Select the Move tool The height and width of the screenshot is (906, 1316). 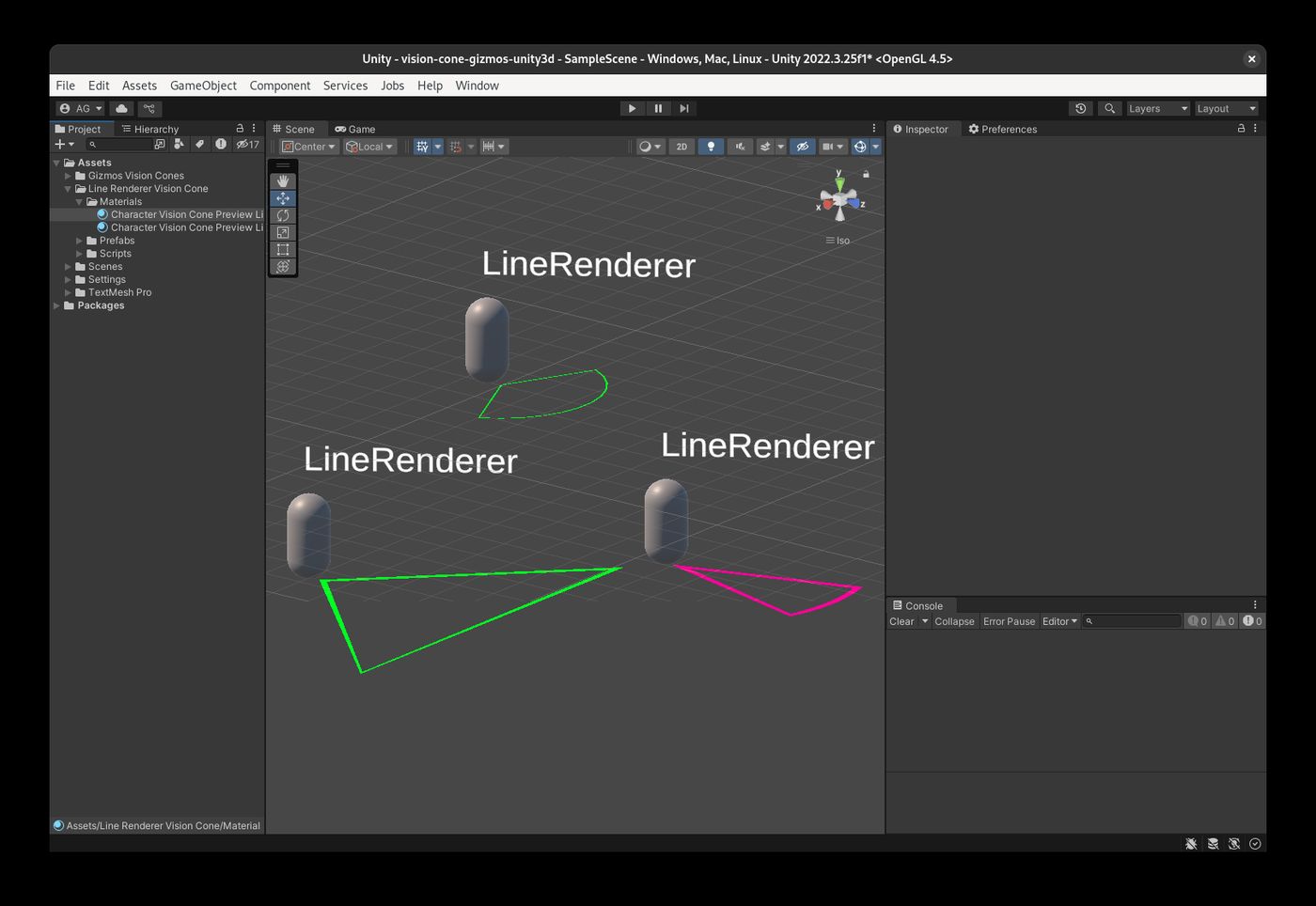click(x=283, y=198)
